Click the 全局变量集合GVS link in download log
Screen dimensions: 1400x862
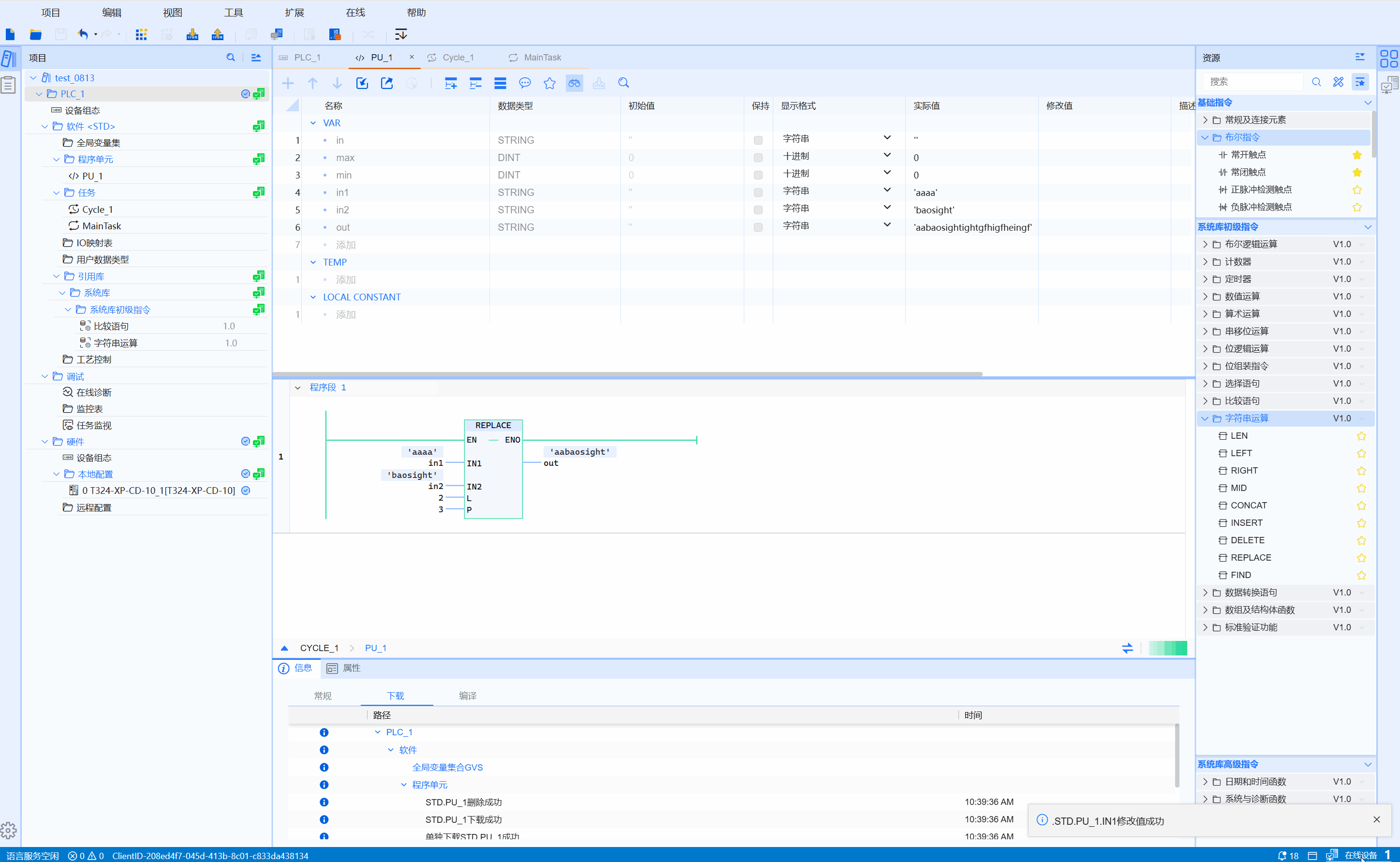pos(447,767)
